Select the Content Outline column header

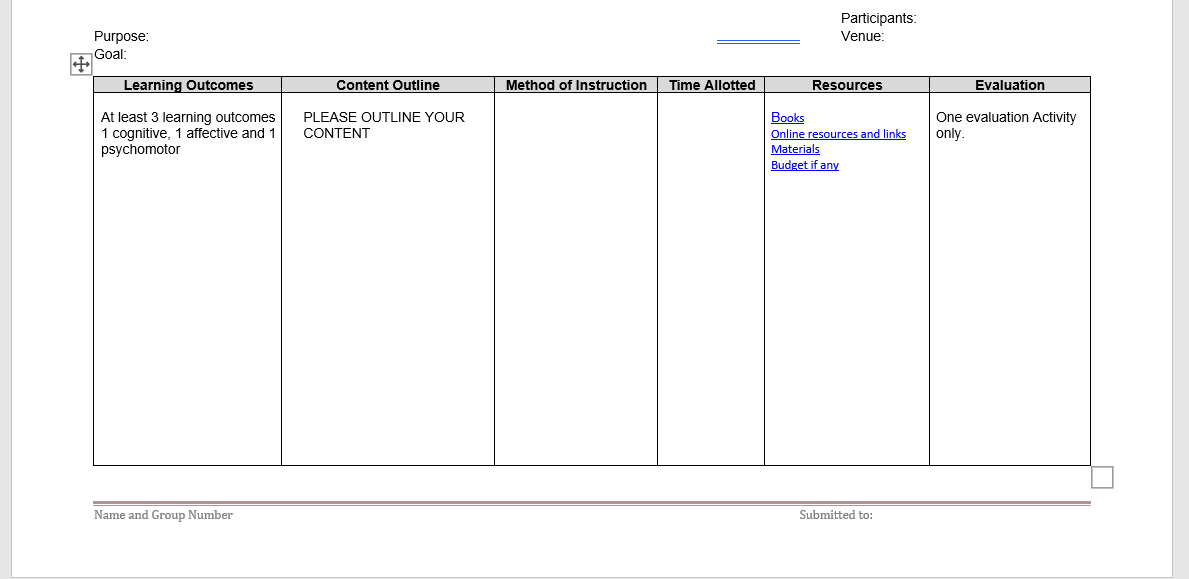tap(387, 85)
